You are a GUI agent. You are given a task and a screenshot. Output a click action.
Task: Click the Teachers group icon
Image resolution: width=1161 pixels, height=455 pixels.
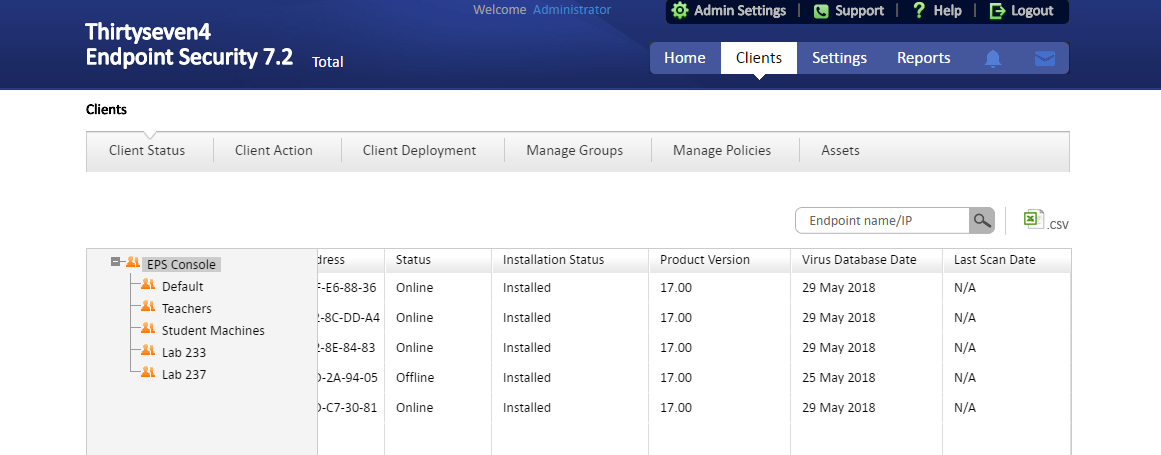pyautogui.click(x=148, y=307)
